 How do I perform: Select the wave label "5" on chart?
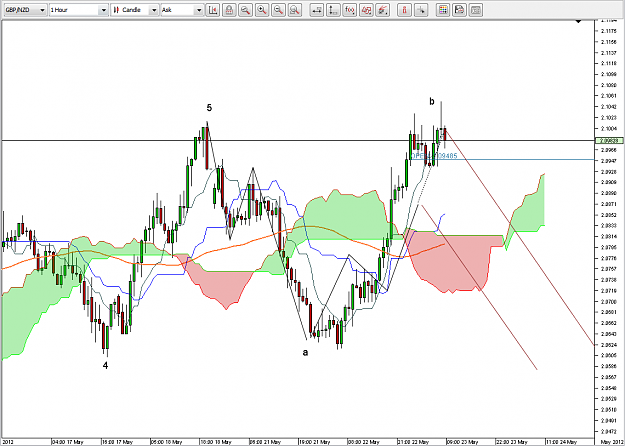point(209,108)
